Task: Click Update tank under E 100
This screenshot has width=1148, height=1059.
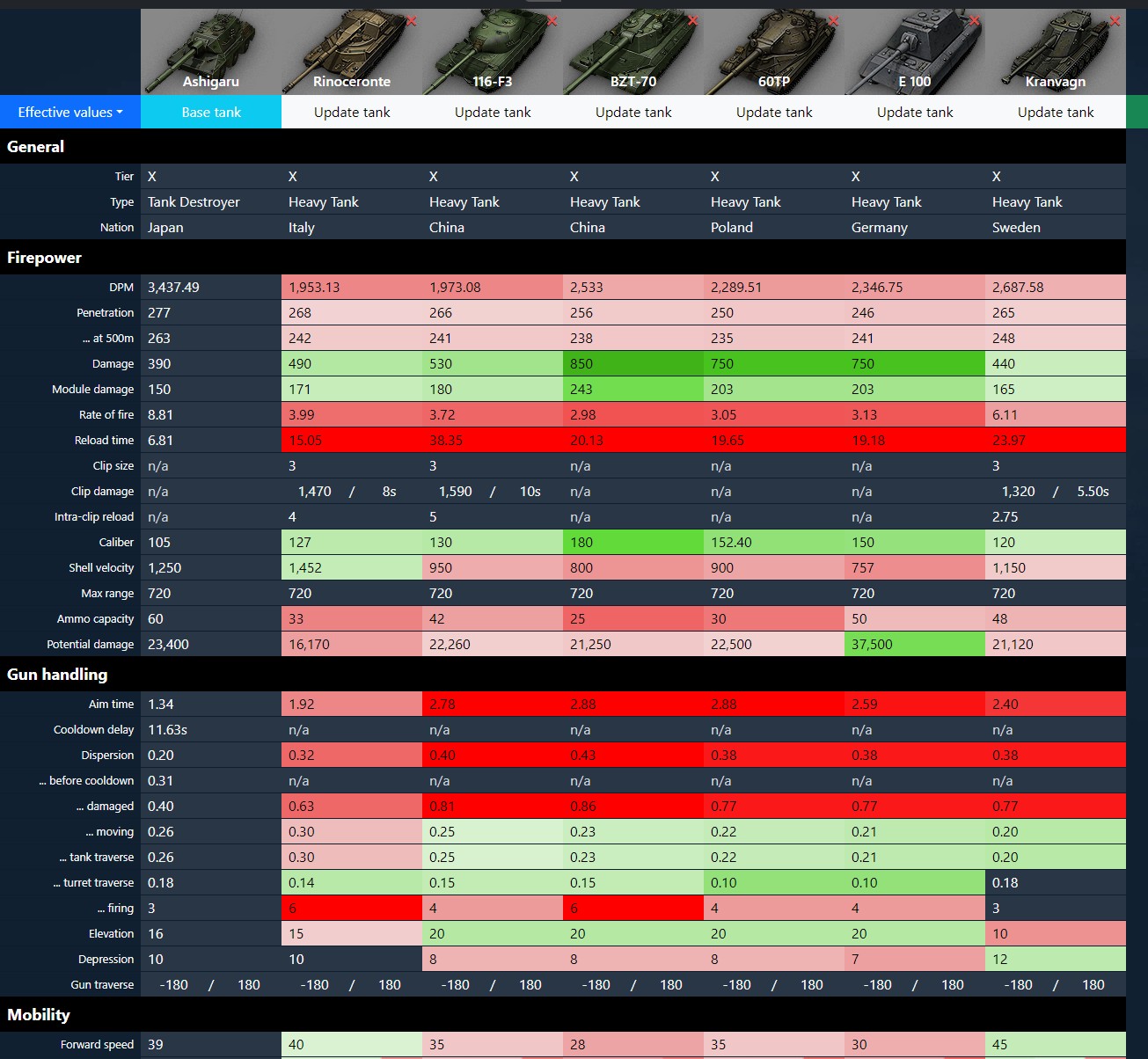Action: [915, 112]
